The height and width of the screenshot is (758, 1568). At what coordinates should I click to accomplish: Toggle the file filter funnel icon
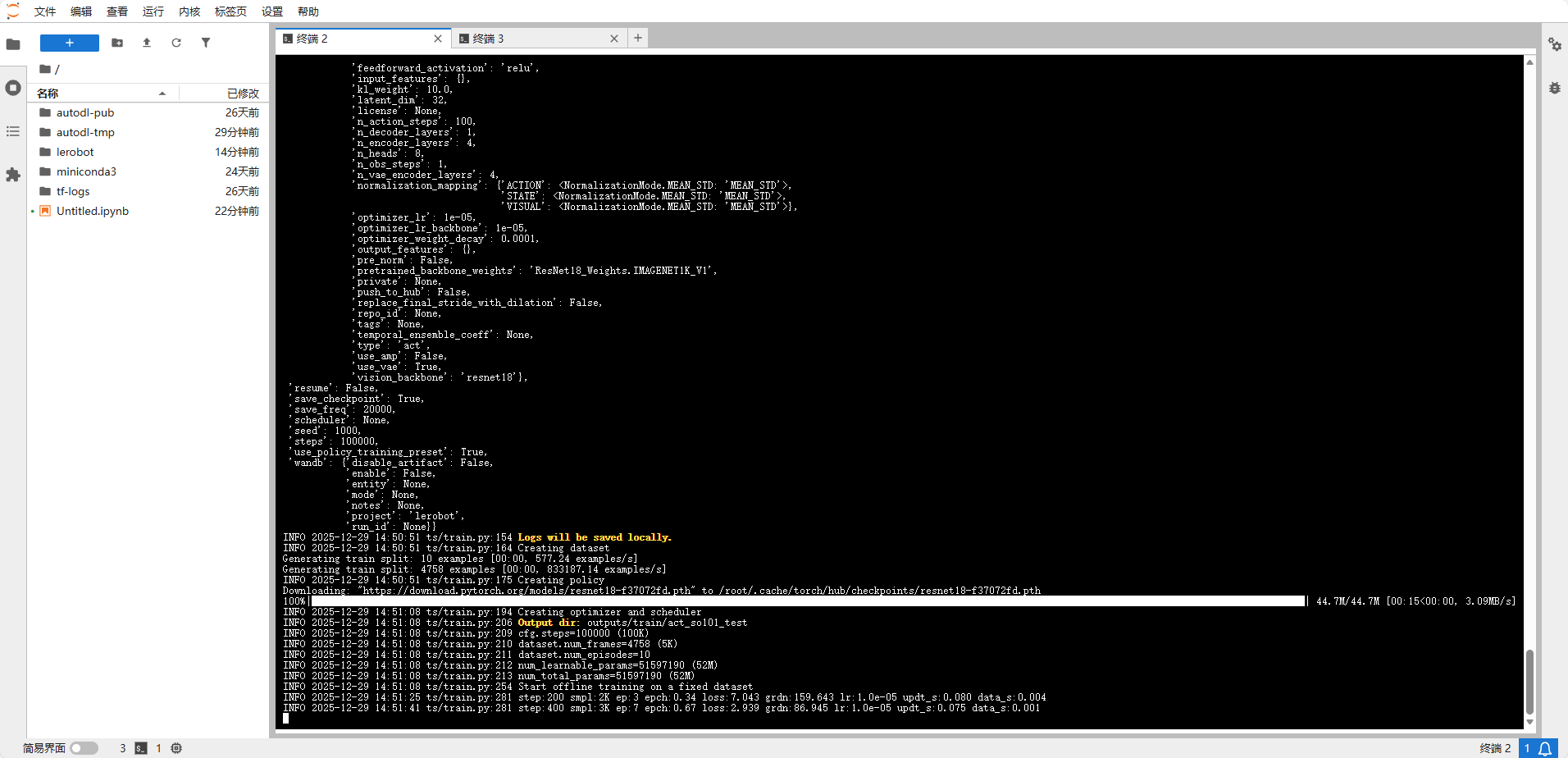[206, 43]
